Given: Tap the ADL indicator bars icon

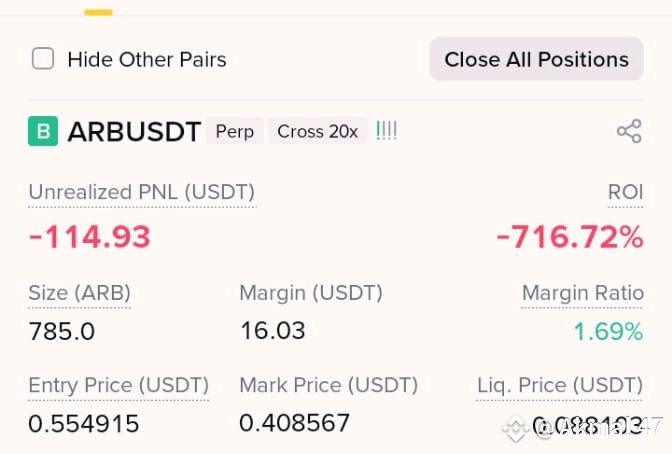Looking at the screenshot, I should (386, 131).
